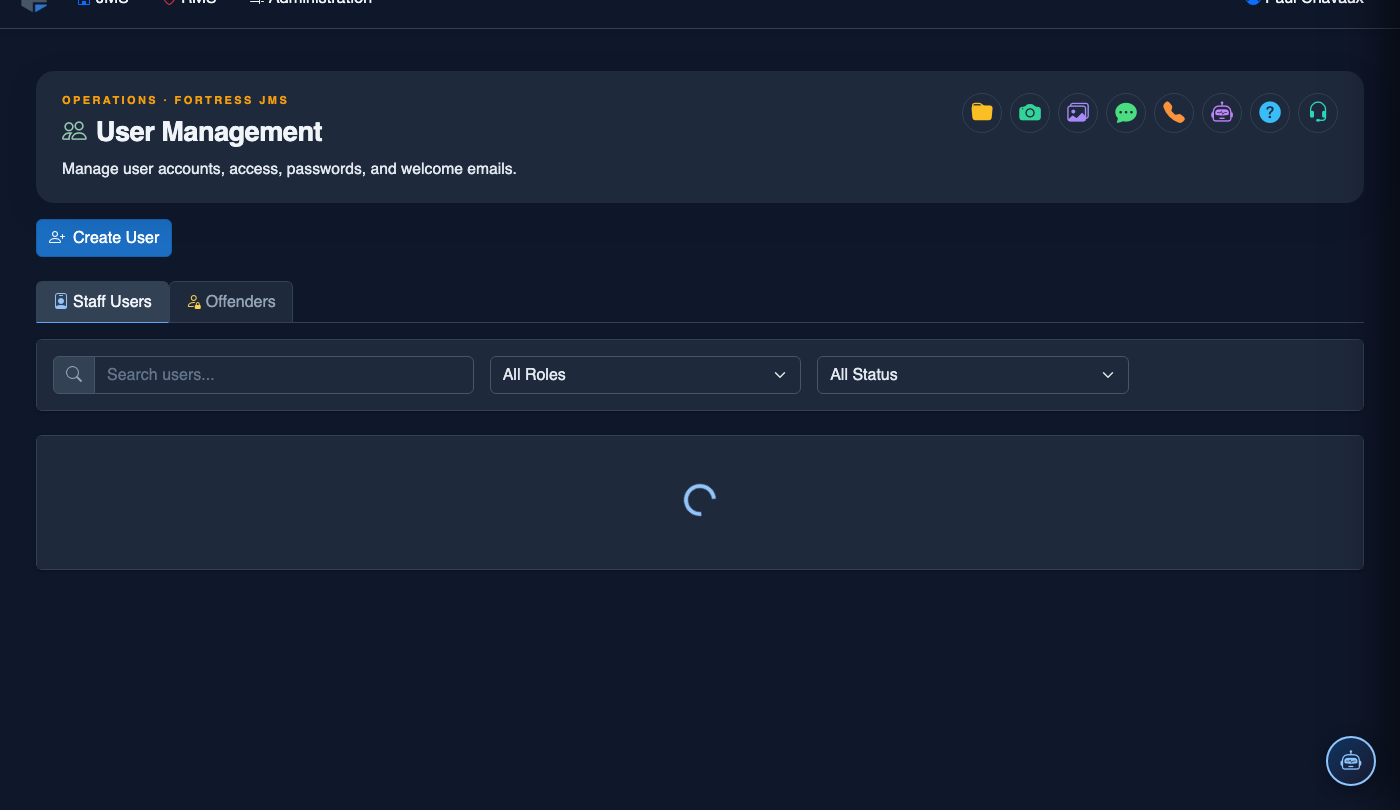The image size is (1400, 810).
Task: Open the floating robot assistant button
Action: coord(1351,761)
